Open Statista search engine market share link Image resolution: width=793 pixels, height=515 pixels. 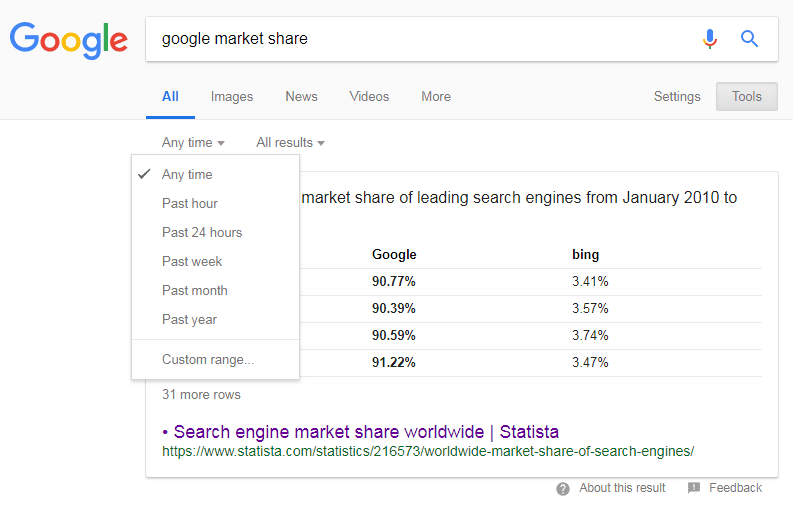tap(366, 432)
